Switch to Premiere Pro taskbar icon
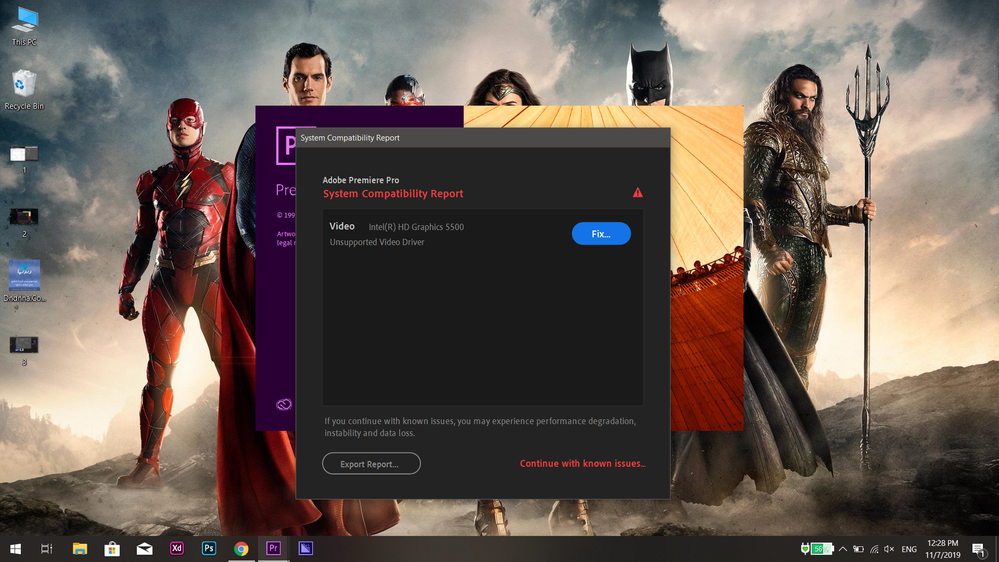This screenshot has height=562, width=999. tap(273, 549)
